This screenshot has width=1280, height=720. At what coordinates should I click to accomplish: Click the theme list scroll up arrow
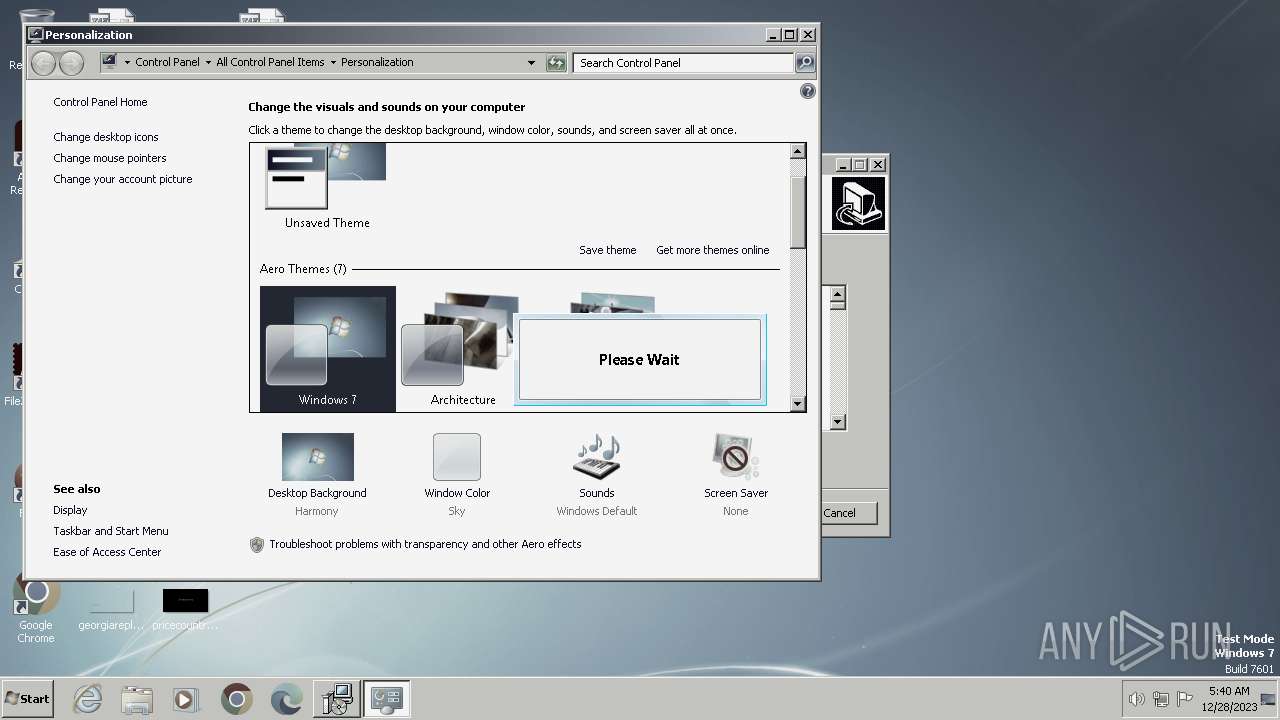tap(797, 151)
